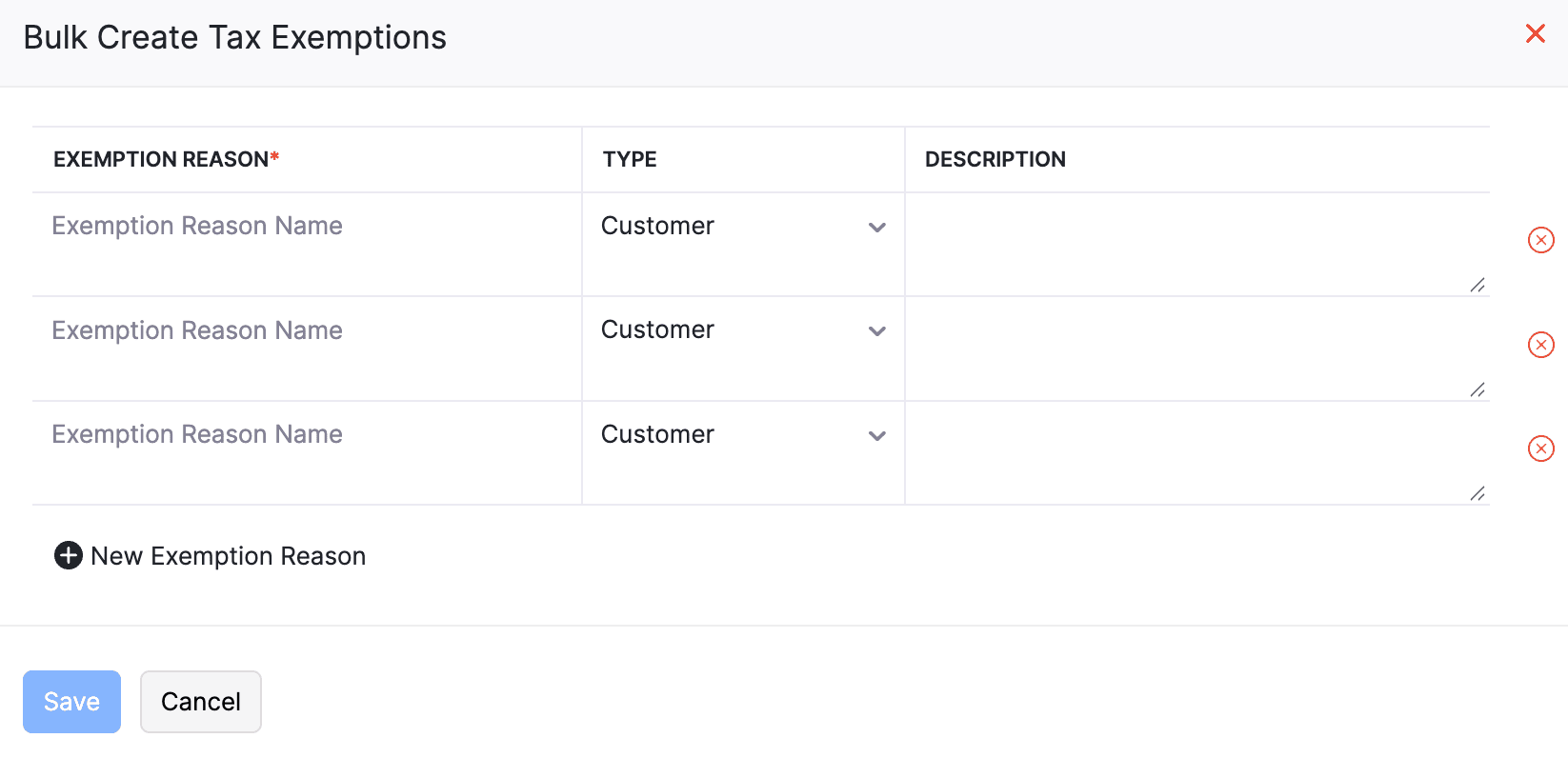The image size is (1568, 758).
Task: Click the plus icon for New Exemption Reason
Action: [x=69, y=555]
